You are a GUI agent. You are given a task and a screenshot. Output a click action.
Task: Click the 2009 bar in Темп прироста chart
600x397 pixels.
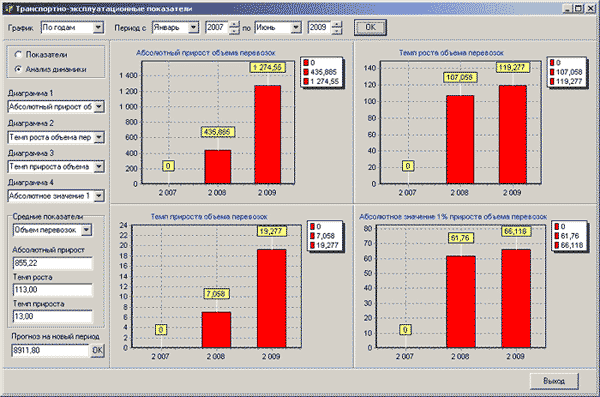click(272, 299)
